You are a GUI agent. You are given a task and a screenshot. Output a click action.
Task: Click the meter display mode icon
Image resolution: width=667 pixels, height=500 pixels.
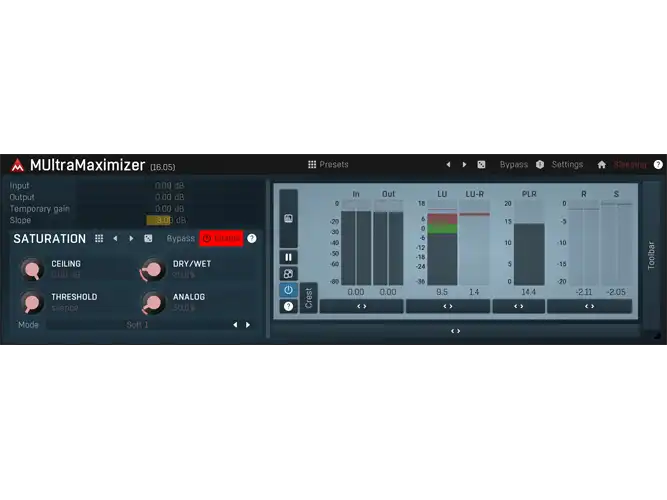pos(288,219)
